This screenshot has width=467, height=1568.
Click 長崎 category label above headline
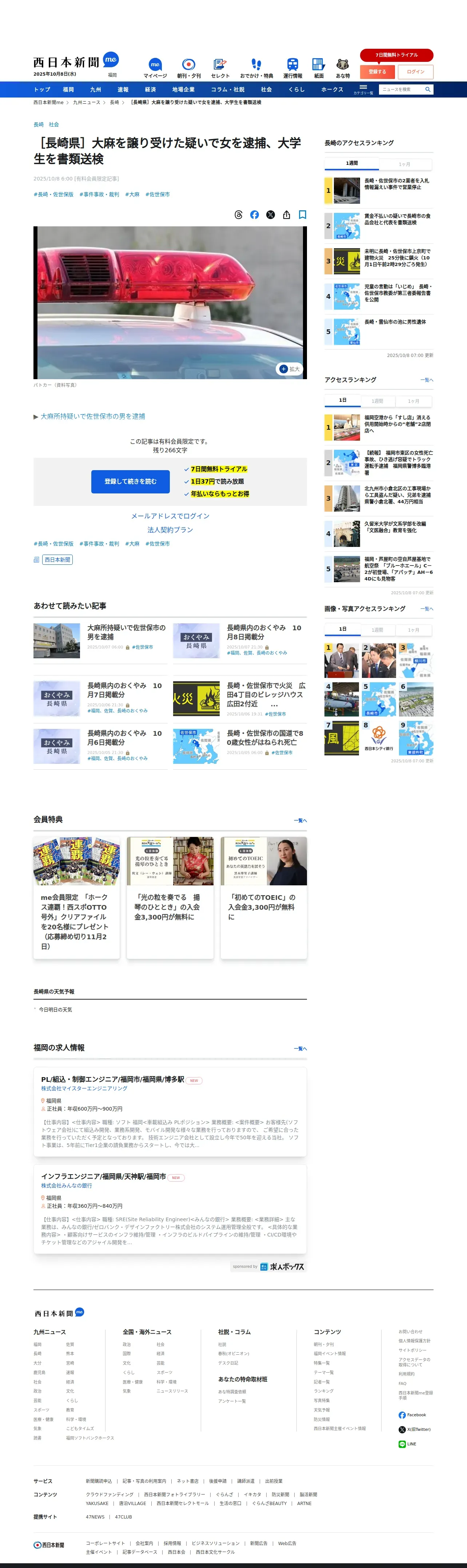pos(38,125)
